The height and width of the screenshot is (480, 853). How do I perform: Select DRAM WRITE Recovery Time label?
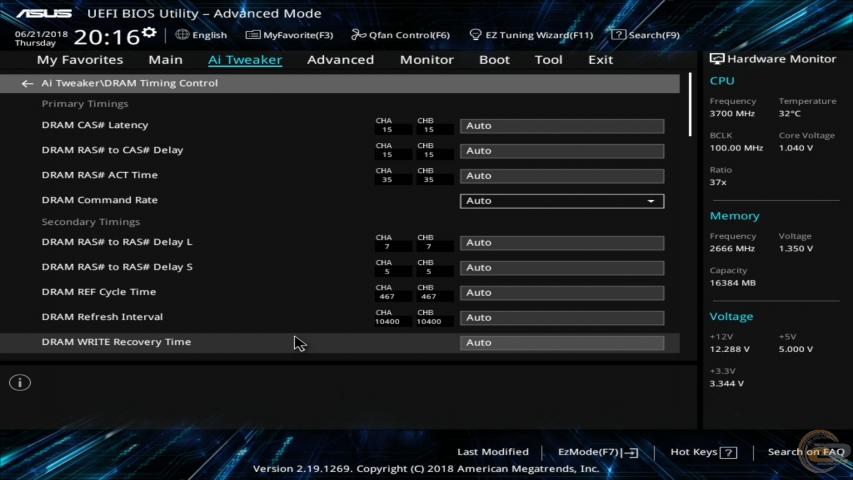tap(116, 342)
